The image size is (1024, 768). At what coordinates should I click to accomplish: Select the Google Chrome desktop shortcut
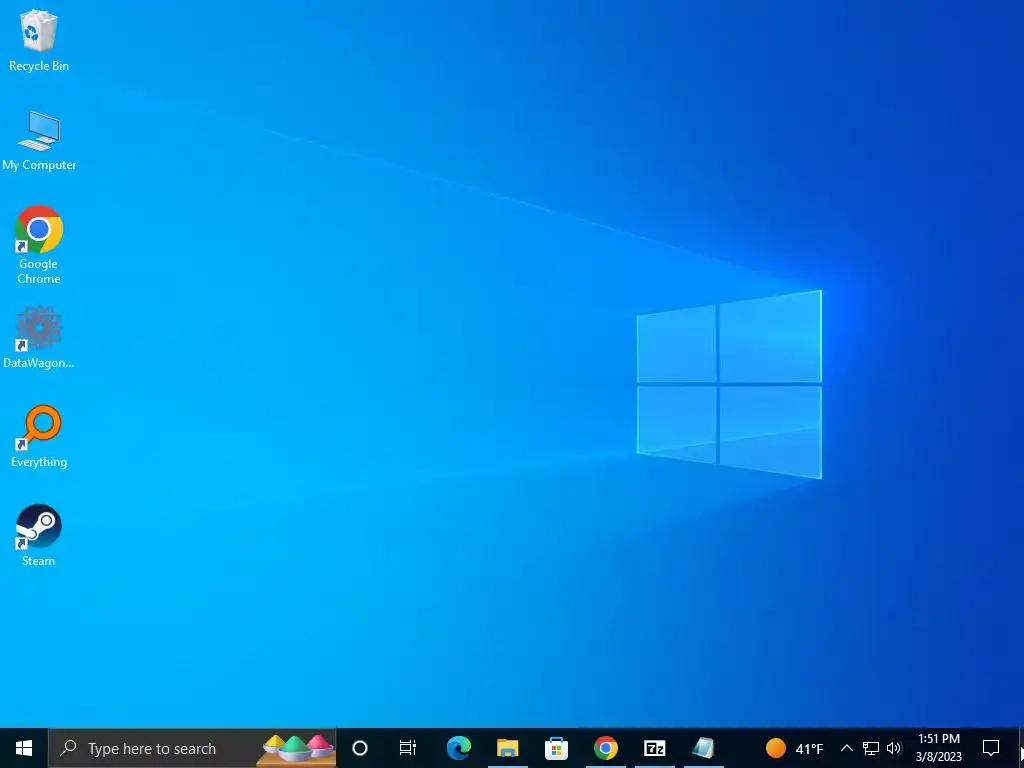39,245
